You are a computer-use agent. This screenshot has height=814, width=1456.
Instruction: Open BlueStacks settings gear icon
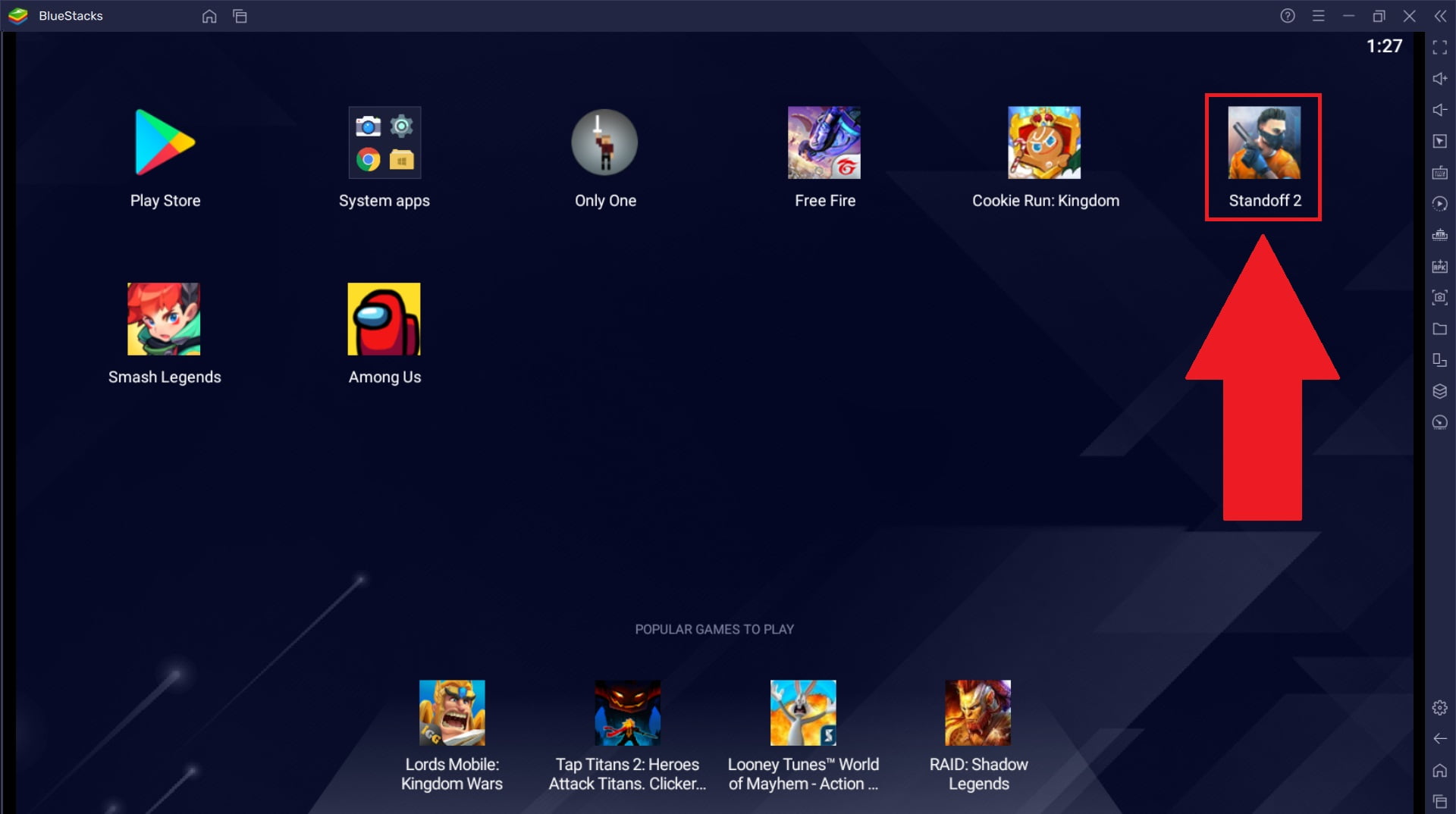[x=1439, y=707]
